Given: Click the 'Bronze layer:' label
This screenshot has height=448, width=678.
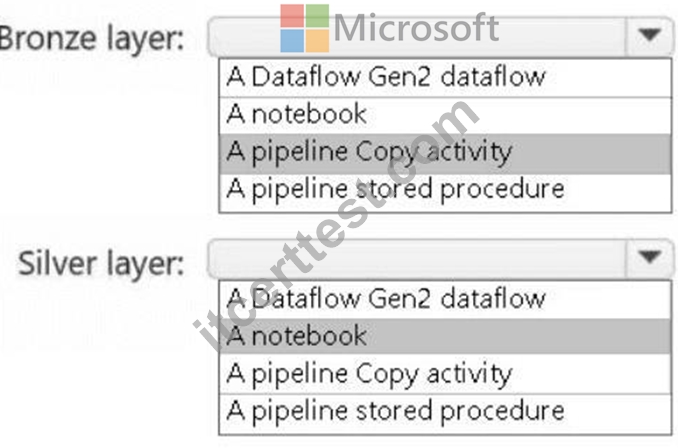Looking at the screenshot, I should (x=92, y=39).
